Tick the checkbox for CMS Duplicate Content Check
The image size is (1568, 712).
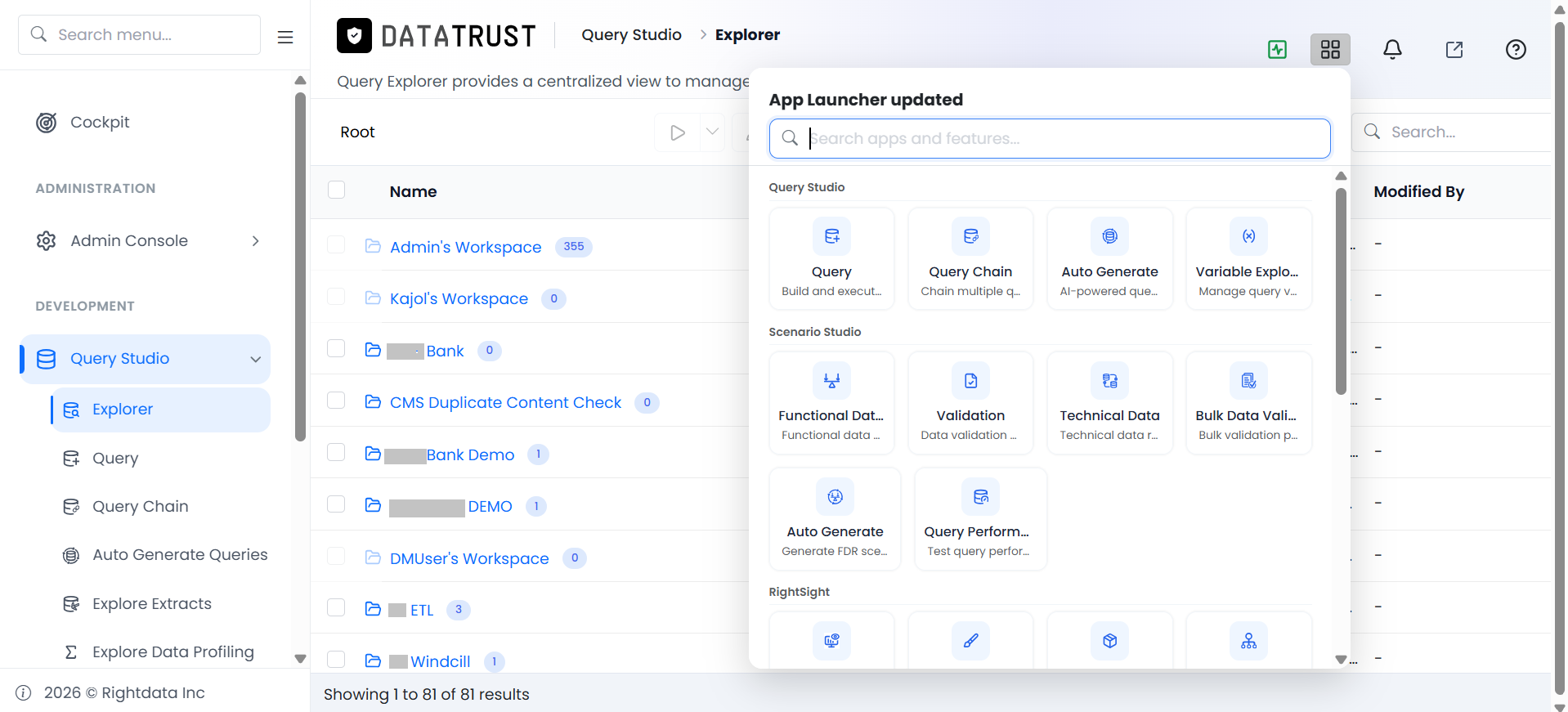pos(336,401)
